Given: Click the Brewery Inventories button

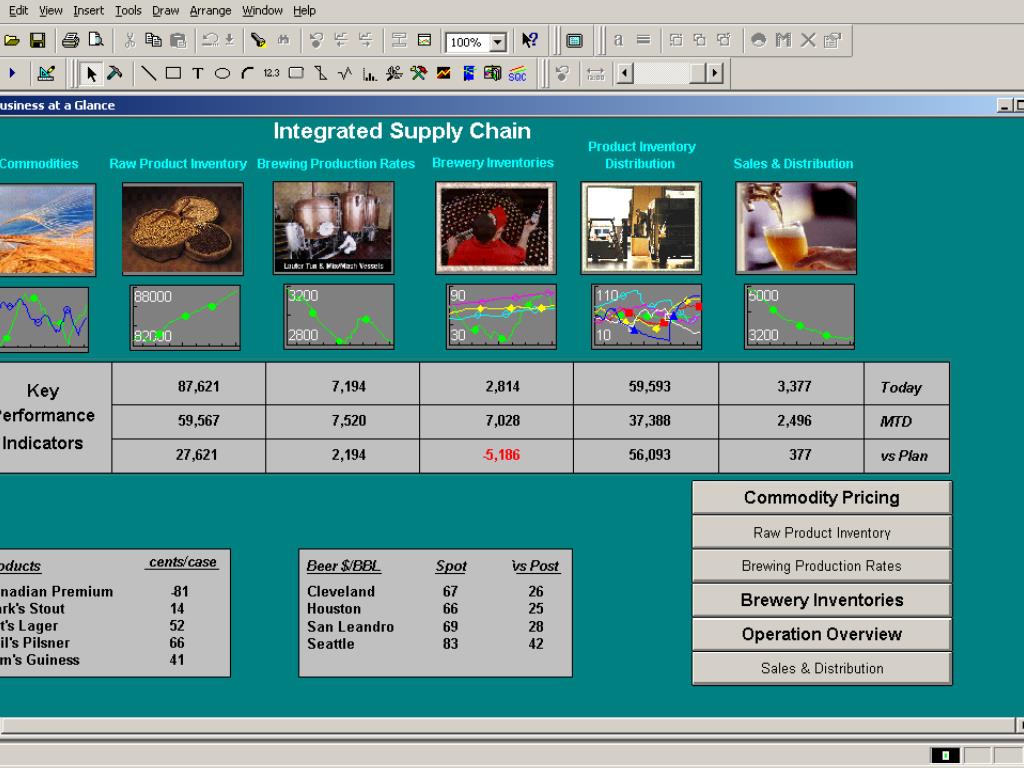Looking at the screenshot, I should pos(822,600).
